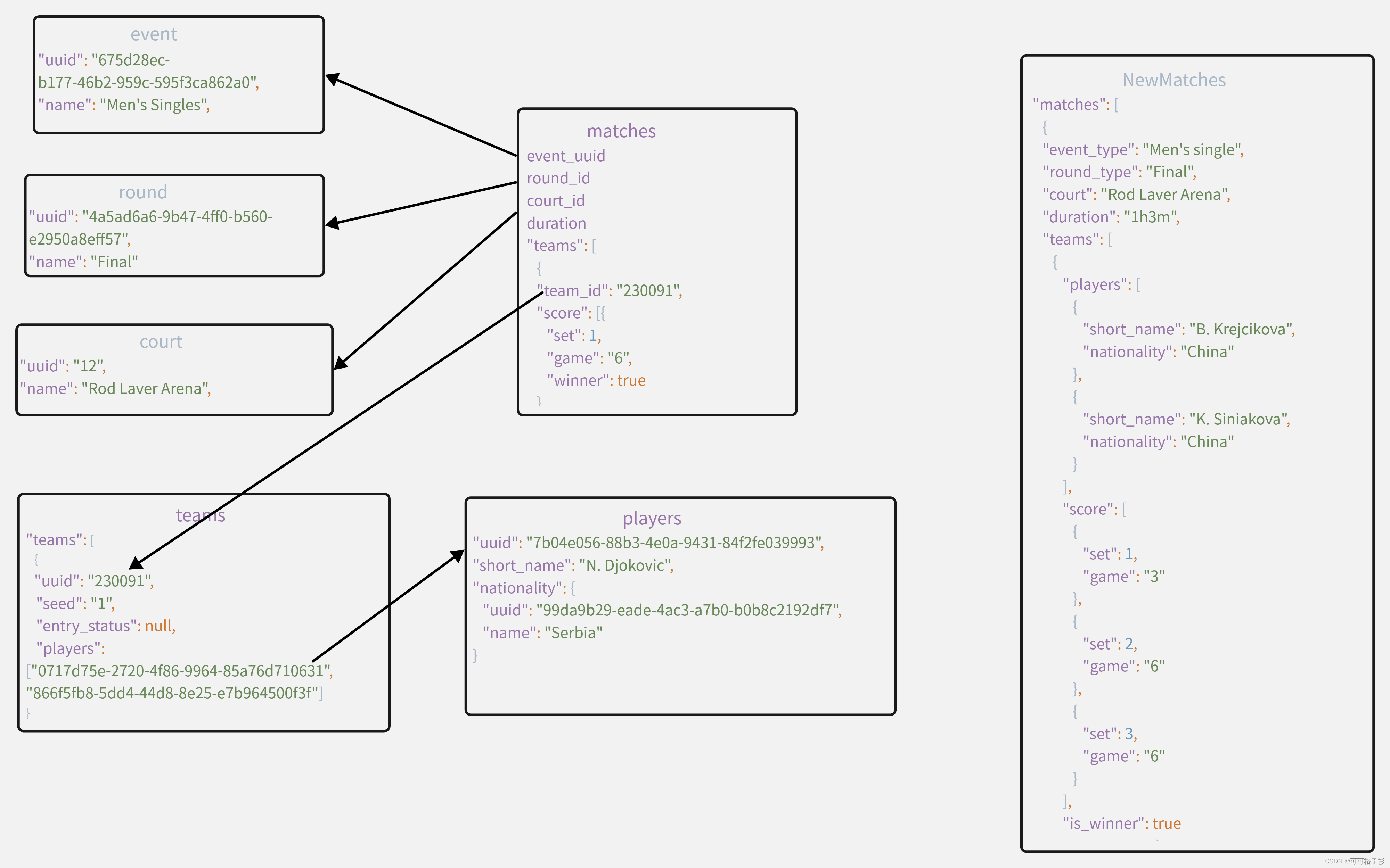The width and height of the screenshot is (1390, 868).
Task: Select the duration "1h3m" line
Action: pos(1111,217)
